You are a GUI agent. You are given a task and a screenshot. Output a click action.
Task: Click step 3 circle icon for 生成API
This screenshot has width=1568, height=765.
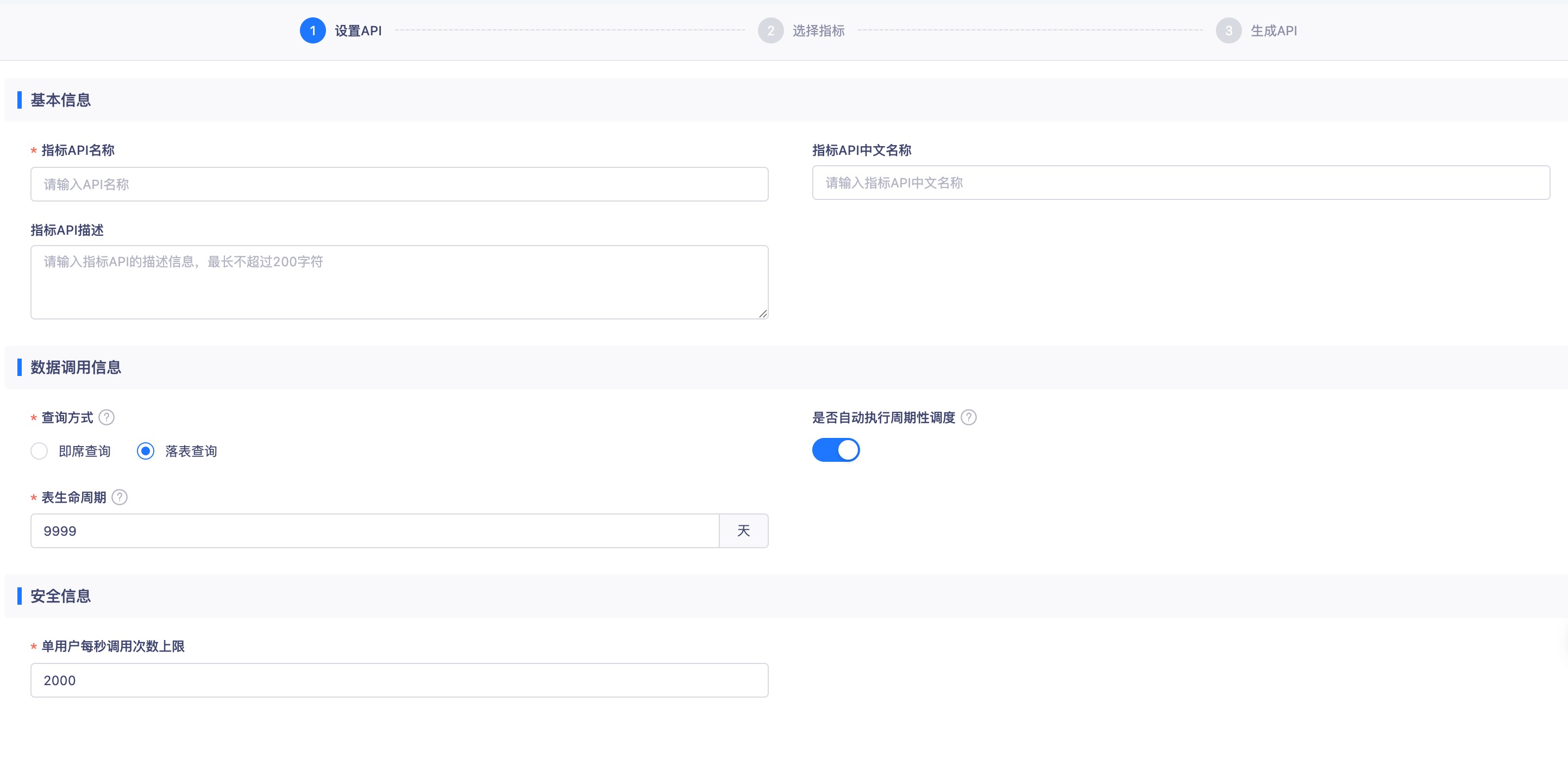tap(1228, 30)
